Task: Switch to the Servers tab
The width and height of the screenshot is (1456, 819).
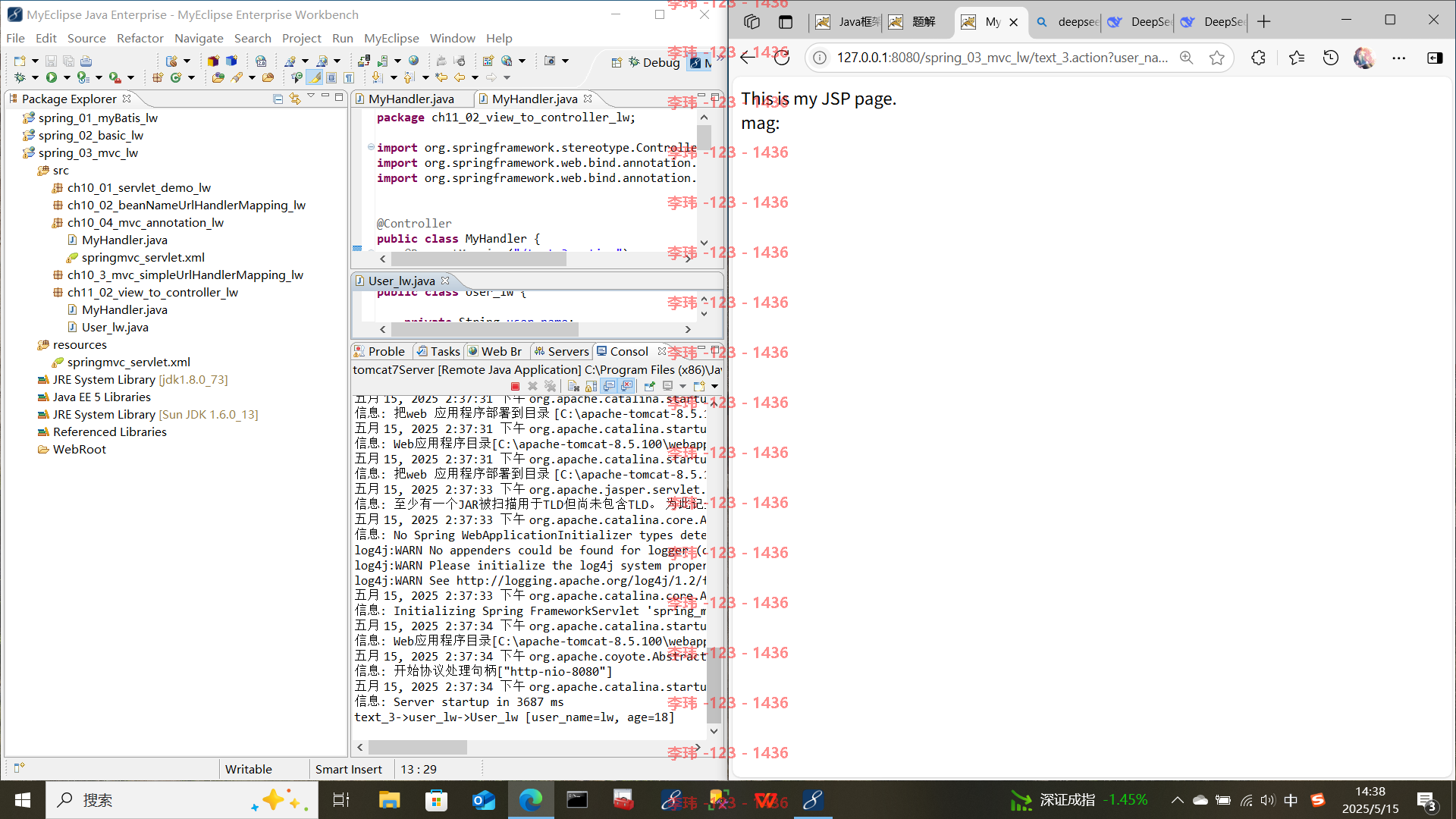Action: (x=561, y=351)
